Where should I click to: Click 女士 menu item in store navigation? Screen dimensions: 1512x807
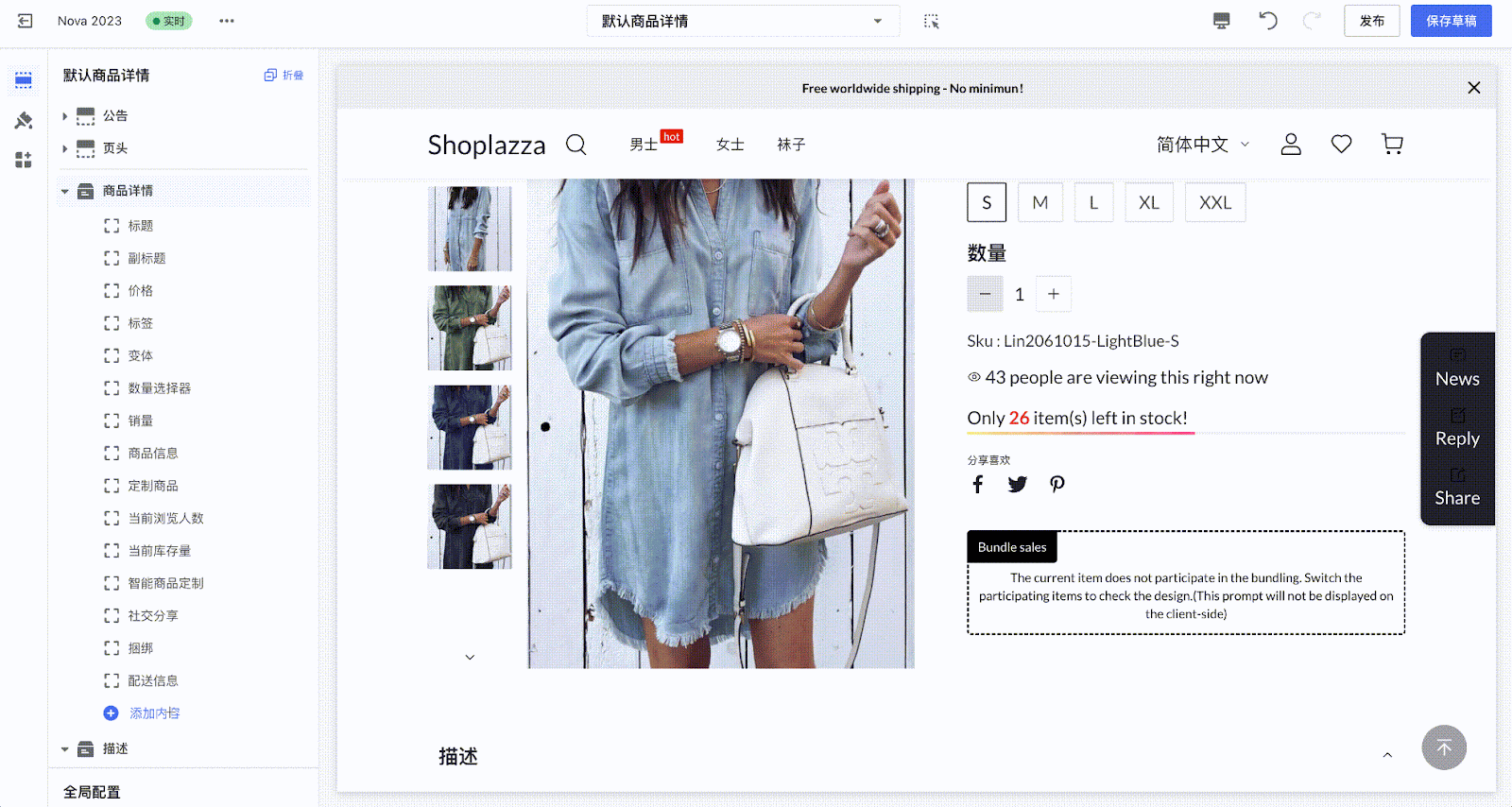coord(730,145)
